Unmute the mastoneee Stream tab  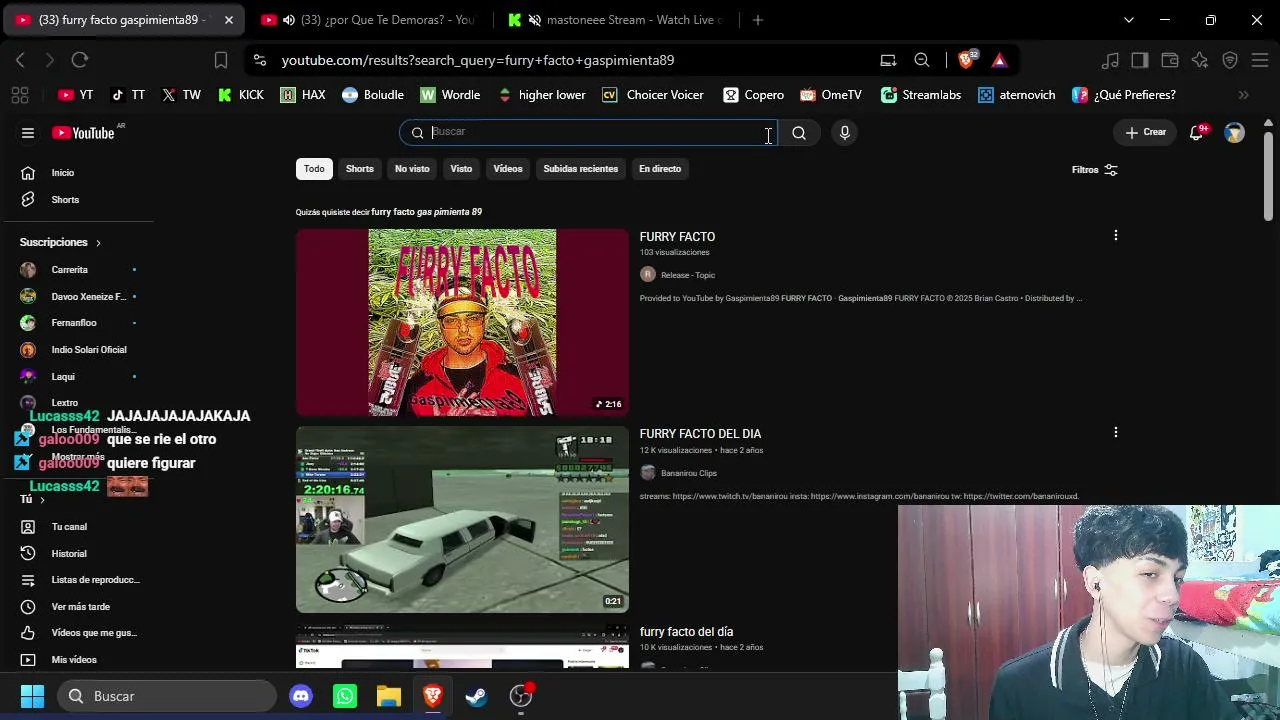pyautogui.click(x=535, y=20)
